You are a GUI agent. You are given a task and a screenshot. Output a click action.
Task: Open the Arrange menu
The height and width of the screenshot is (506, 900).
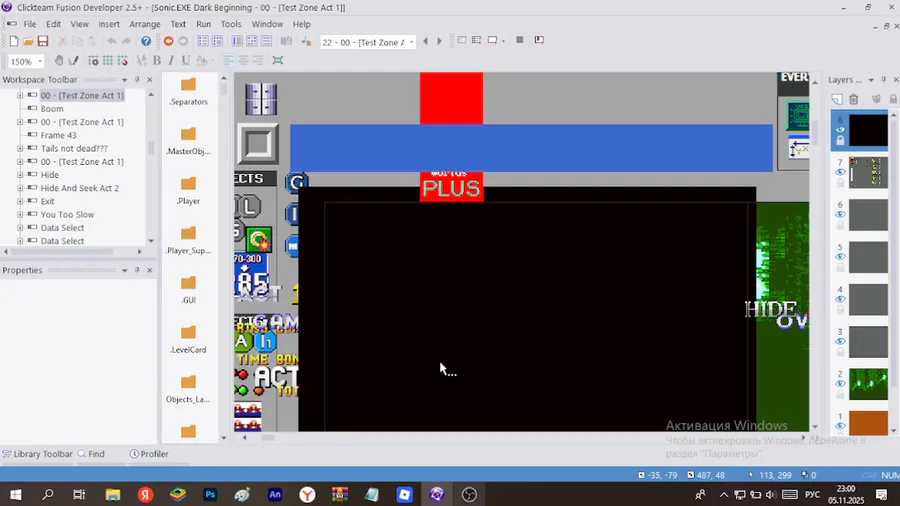click(x=145, y=24)
